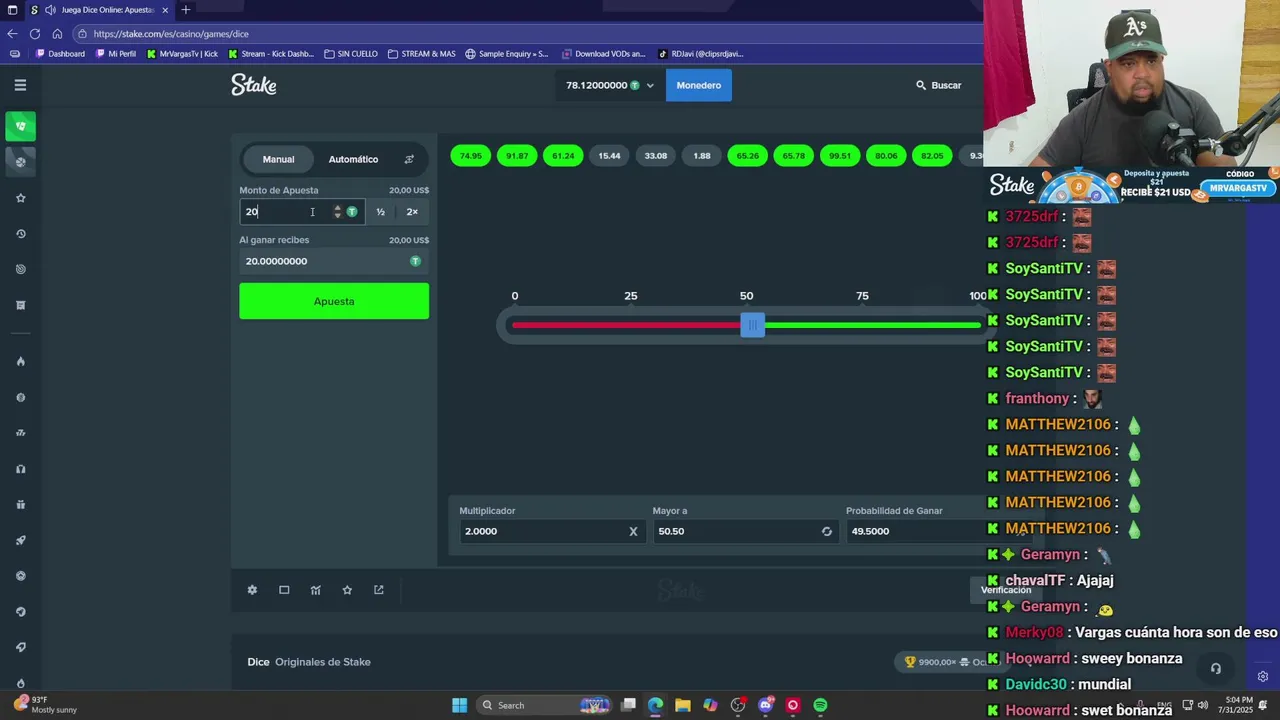This screenshot has height=720, width=1280.
Task: Click past result 74.95 chip
Action: pos(470,156)
